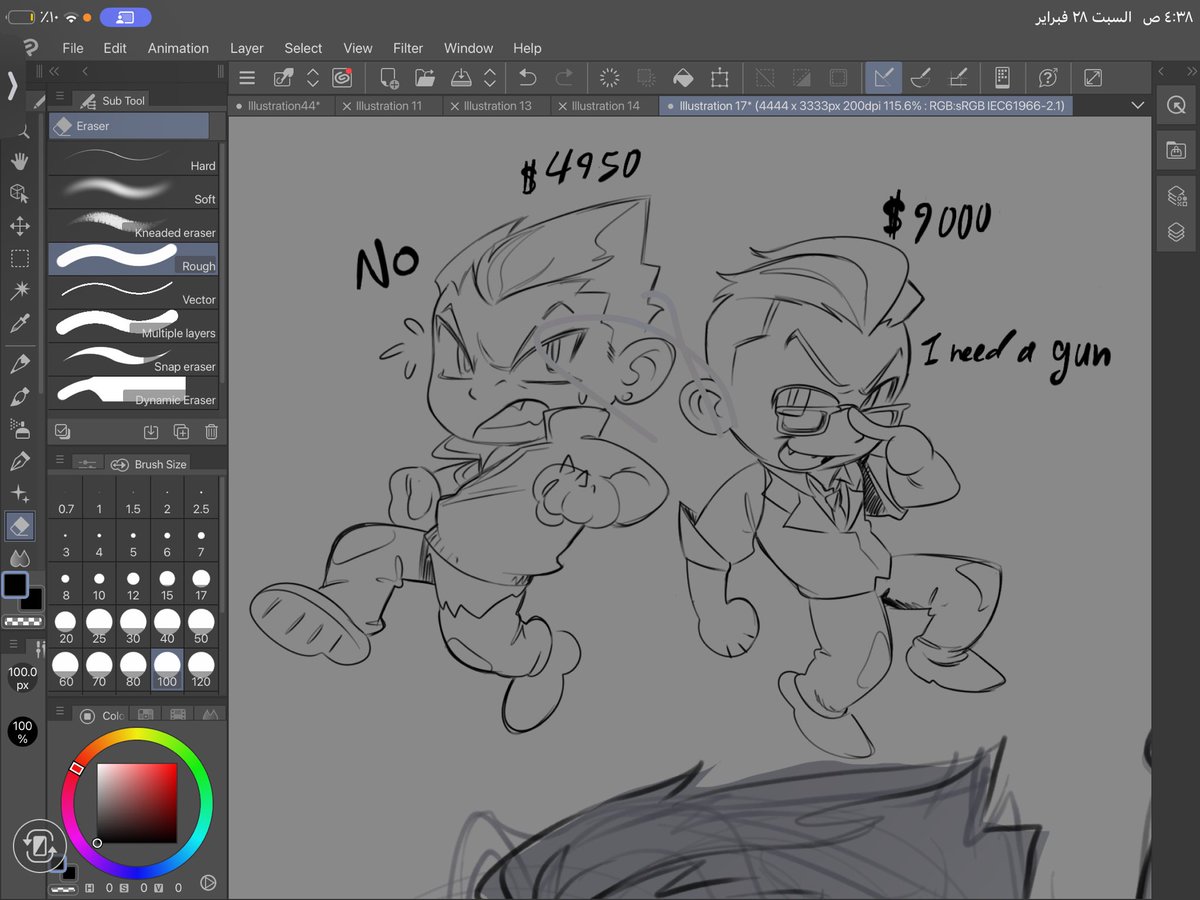Open the Material palette icon
1200x900 pixels.
(x=1176, y=150)
